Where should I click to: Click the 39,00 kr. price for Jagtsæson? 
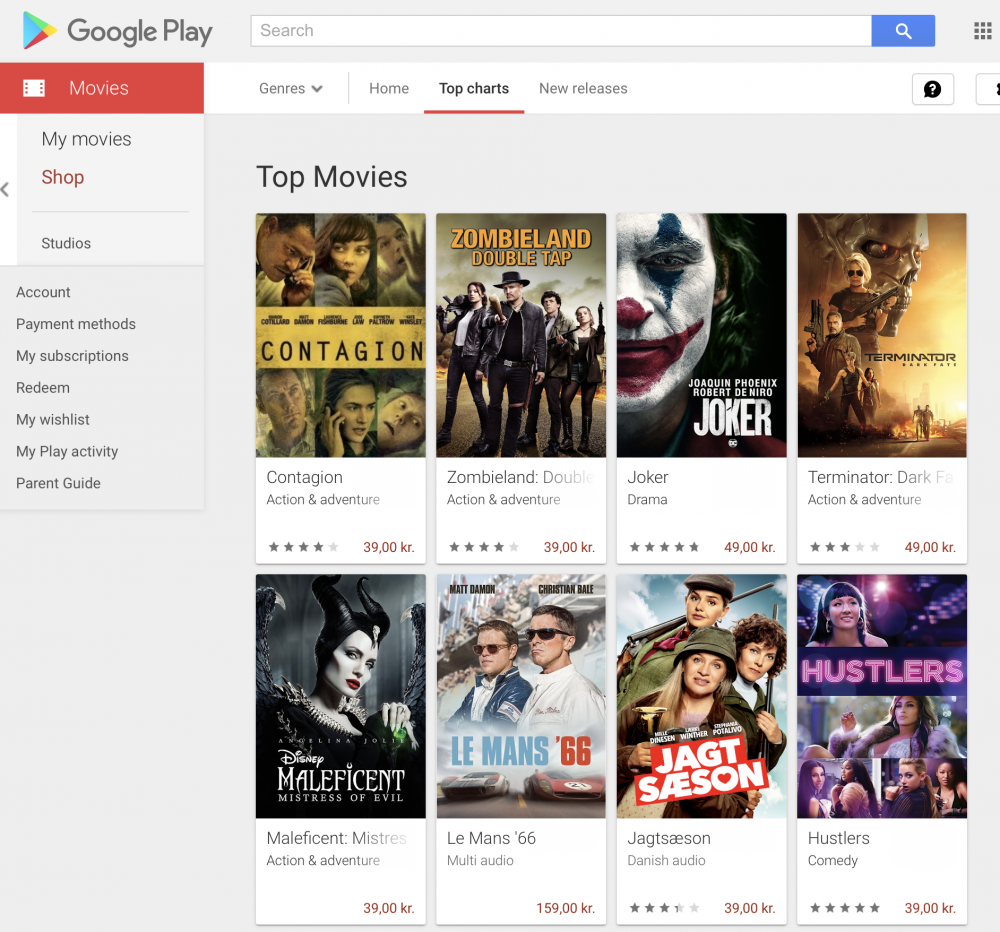click(x=750, y=908)
